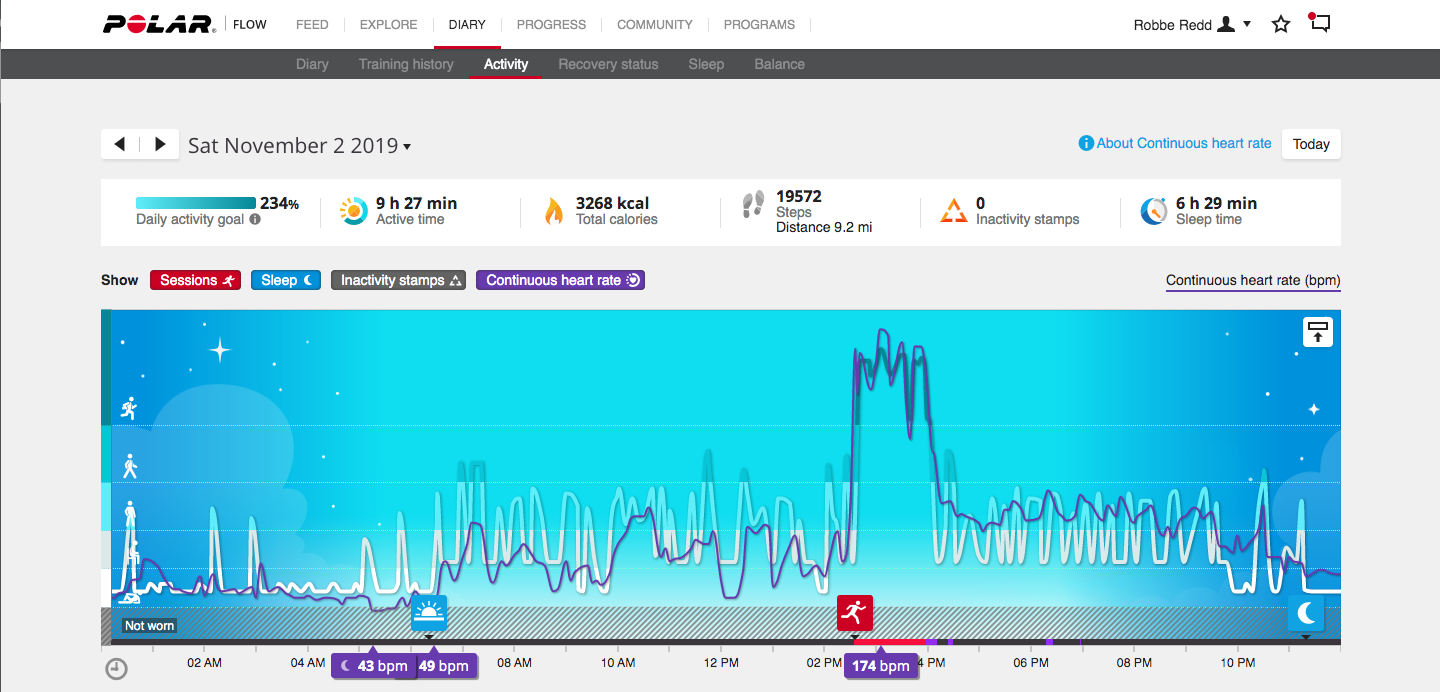Select the Activity sub-tab

pyautogui.click(x=506, y=64)
